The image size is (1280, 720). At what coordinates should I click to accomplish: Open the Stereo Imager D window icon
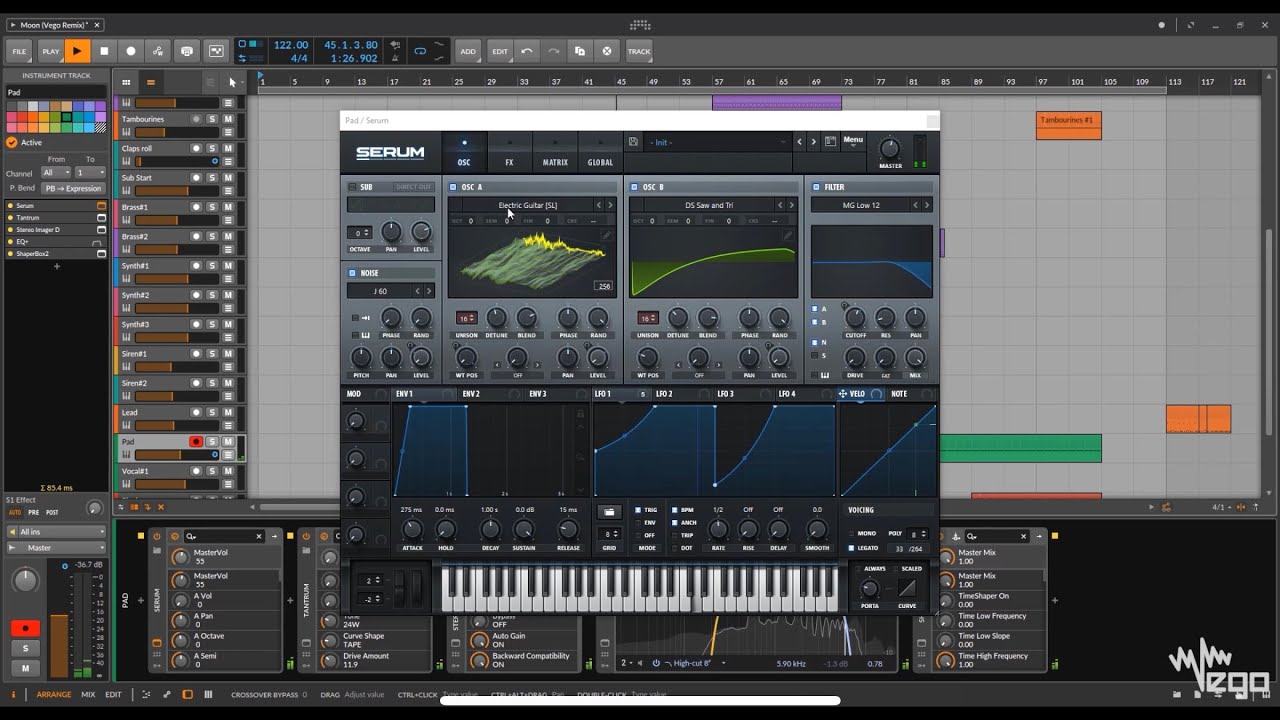101,230
